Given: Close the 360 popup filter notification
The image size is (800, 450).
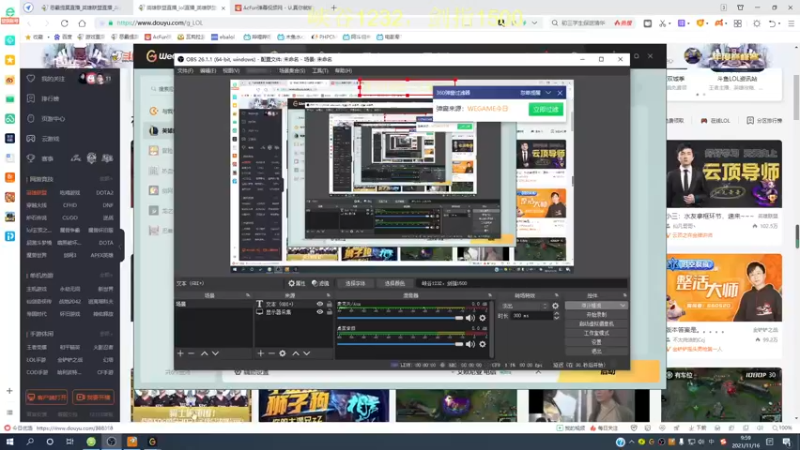Looking at the screenshot, I should tap(560, 93).
